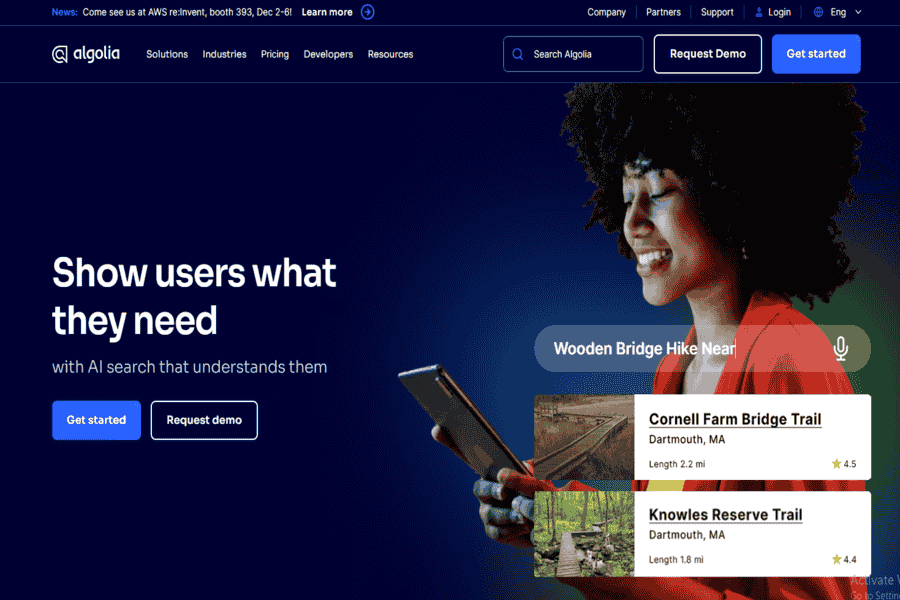The width and height of the screenshot is (900, 600).
Task: Click the Algolia logo icon
Action: pos(60,54)
